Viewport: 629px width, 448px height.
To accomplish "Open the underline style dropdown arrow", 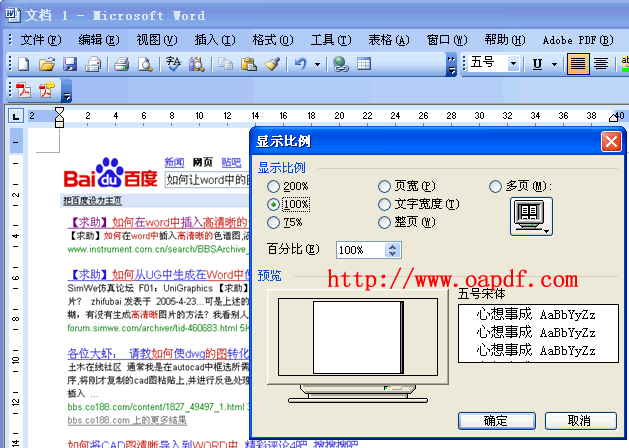I will [x=554, y=64].
